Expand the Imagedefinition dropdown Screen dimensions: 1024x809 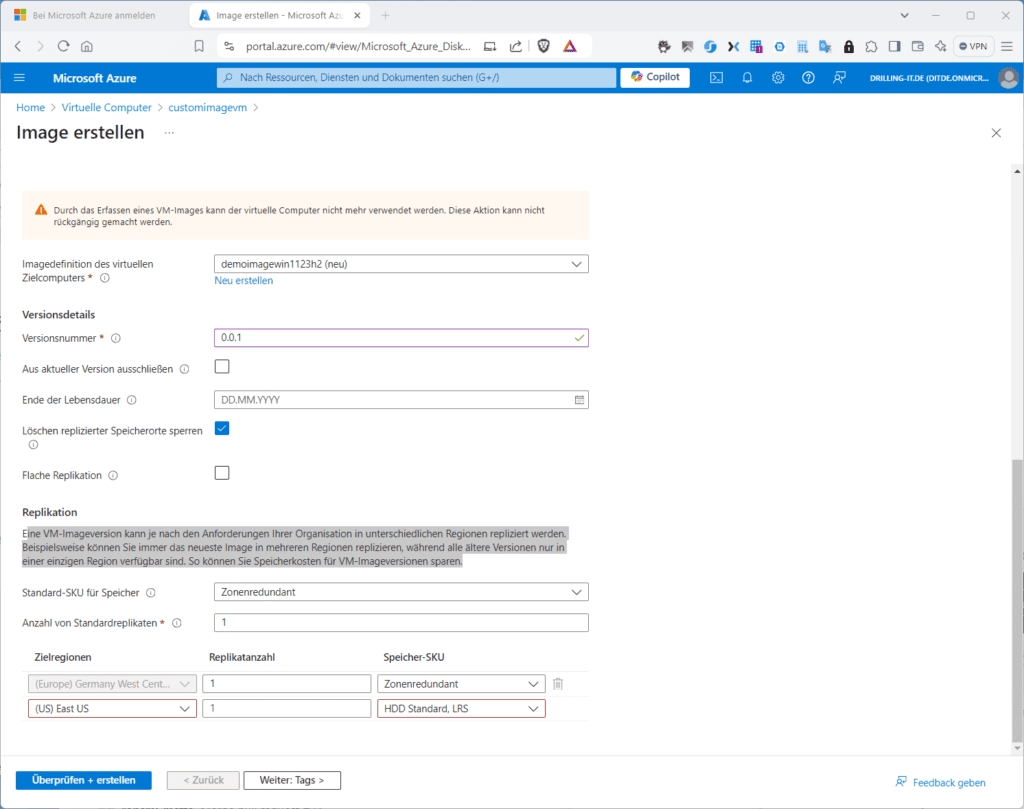(x=401, y=264)
